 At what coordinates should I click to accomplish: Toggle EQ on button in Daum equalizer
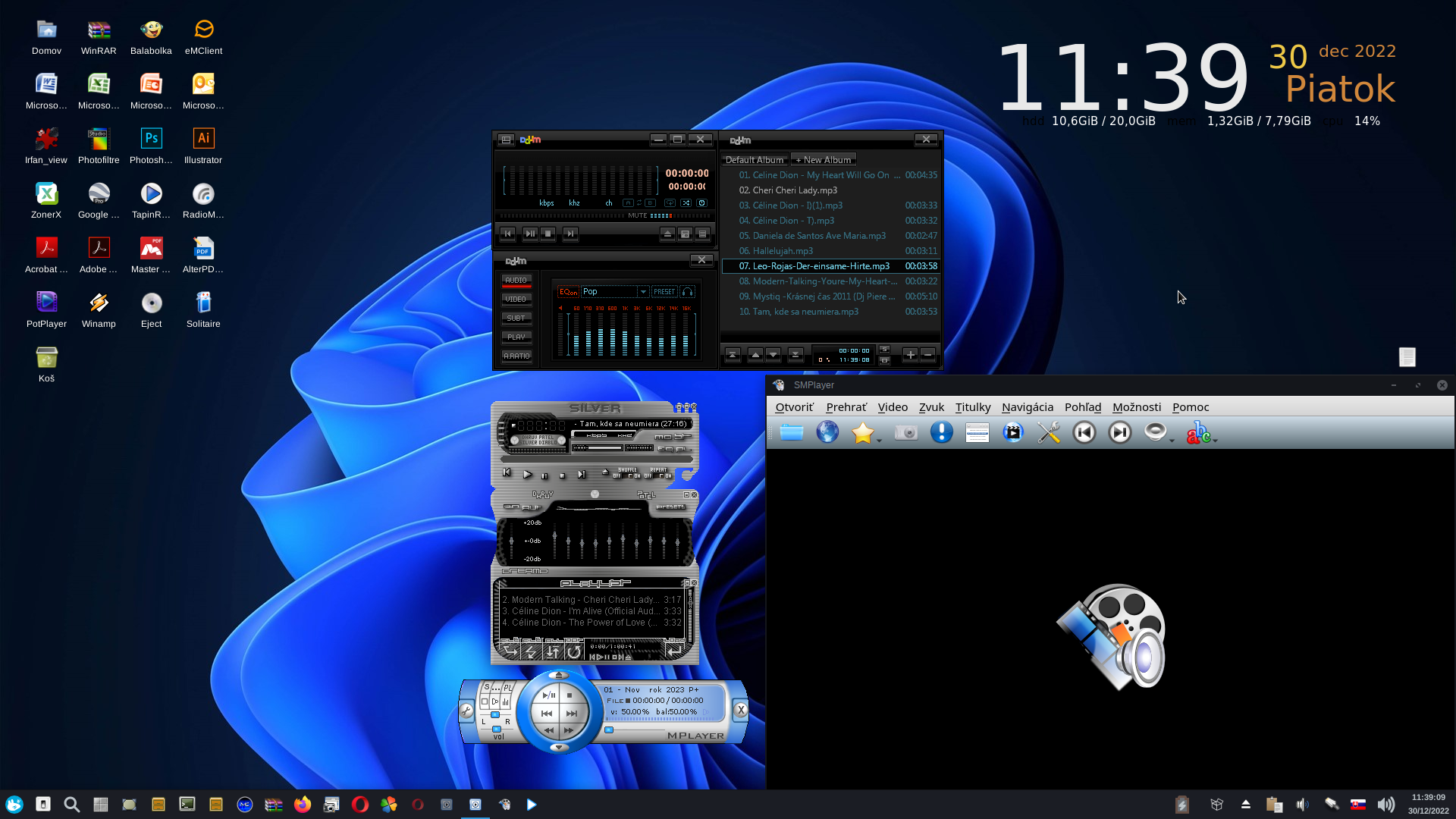tap(568, 292)
